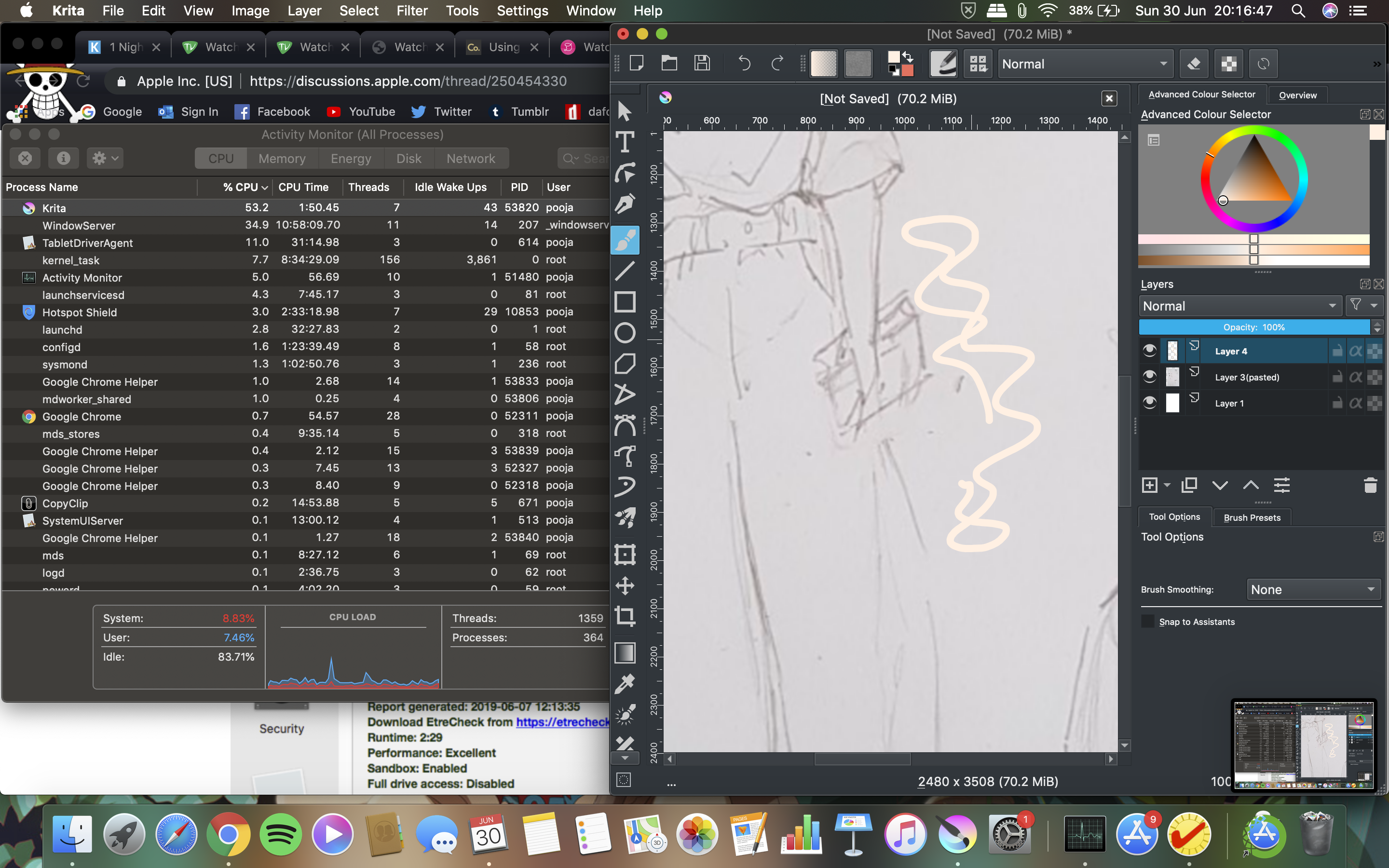Screen dimensions: 1389x868
Task: Enable the Snap to Assistants checkbox
Action: (x=1147, y=622)
